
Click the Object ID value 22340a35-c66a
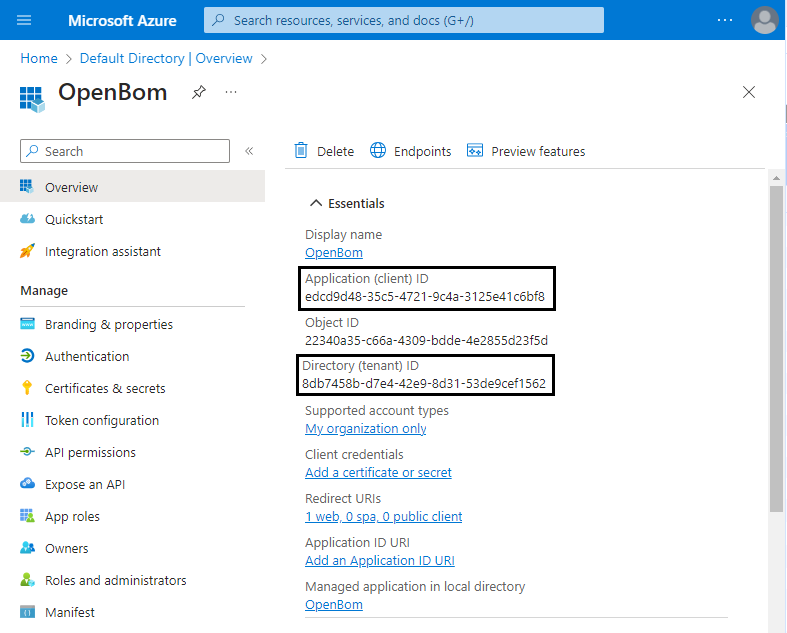pyautogui.click(x=426, y=341)
